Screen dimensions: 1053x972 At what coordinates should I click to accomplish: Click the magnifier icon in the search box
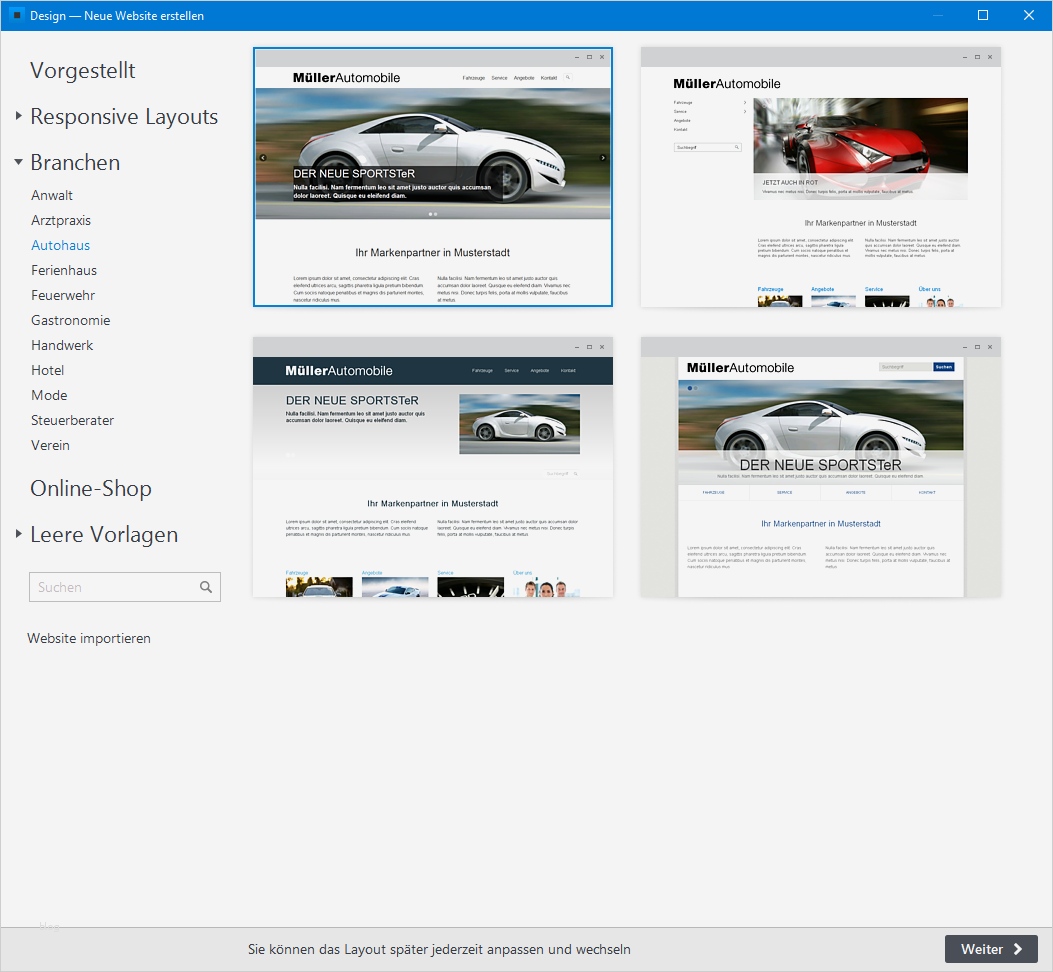206,587
